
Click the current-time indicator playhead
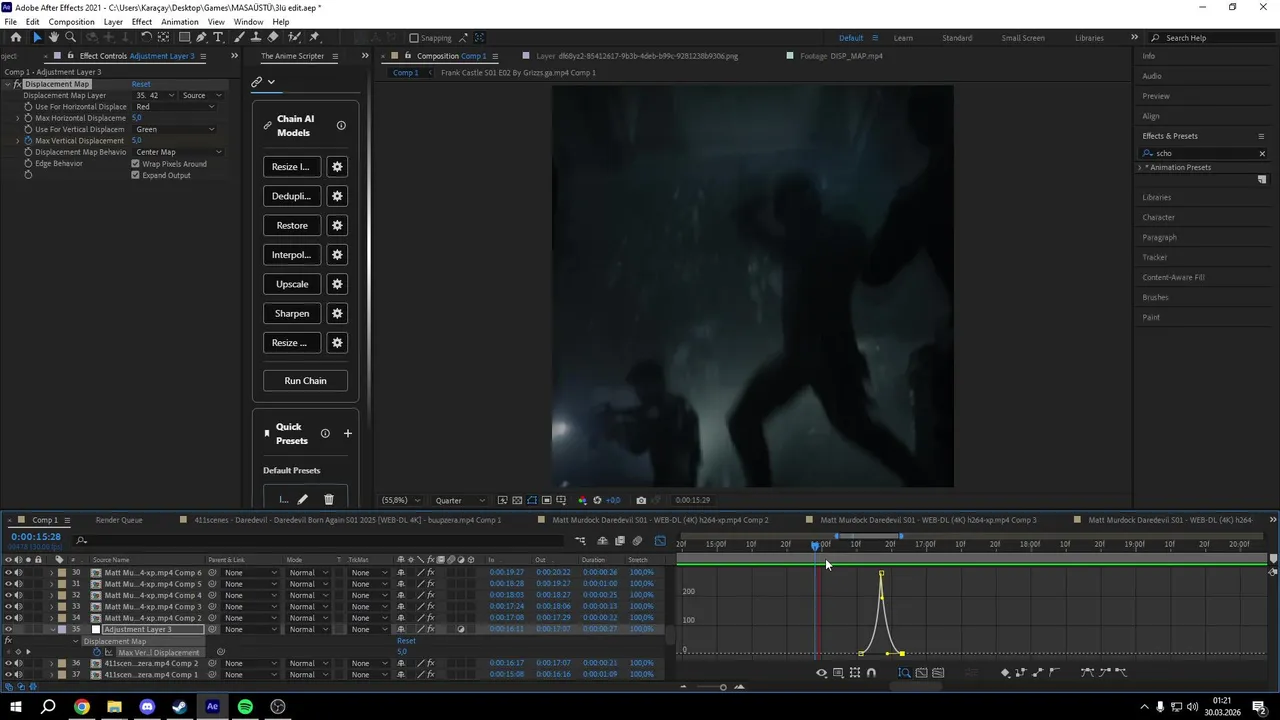pyautogui.click(x=816, y=545)
